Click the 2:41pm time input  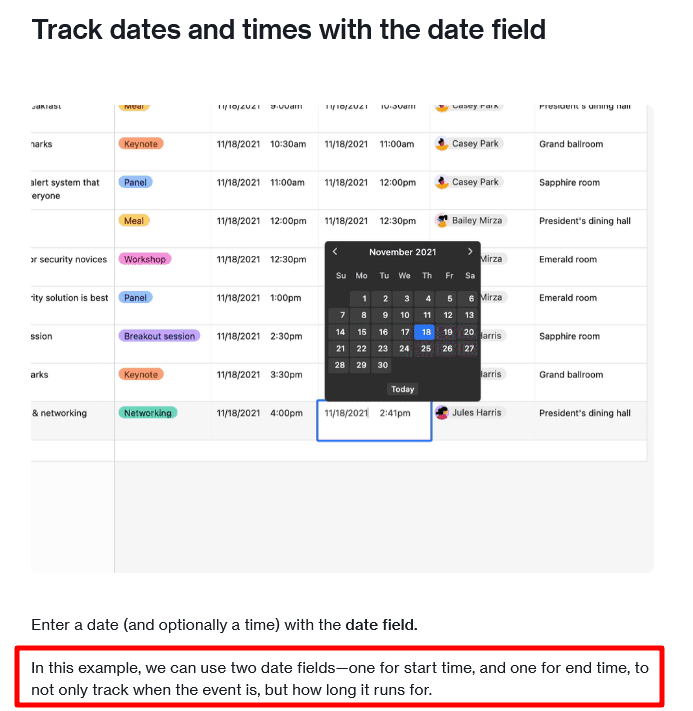coord(395,413)
